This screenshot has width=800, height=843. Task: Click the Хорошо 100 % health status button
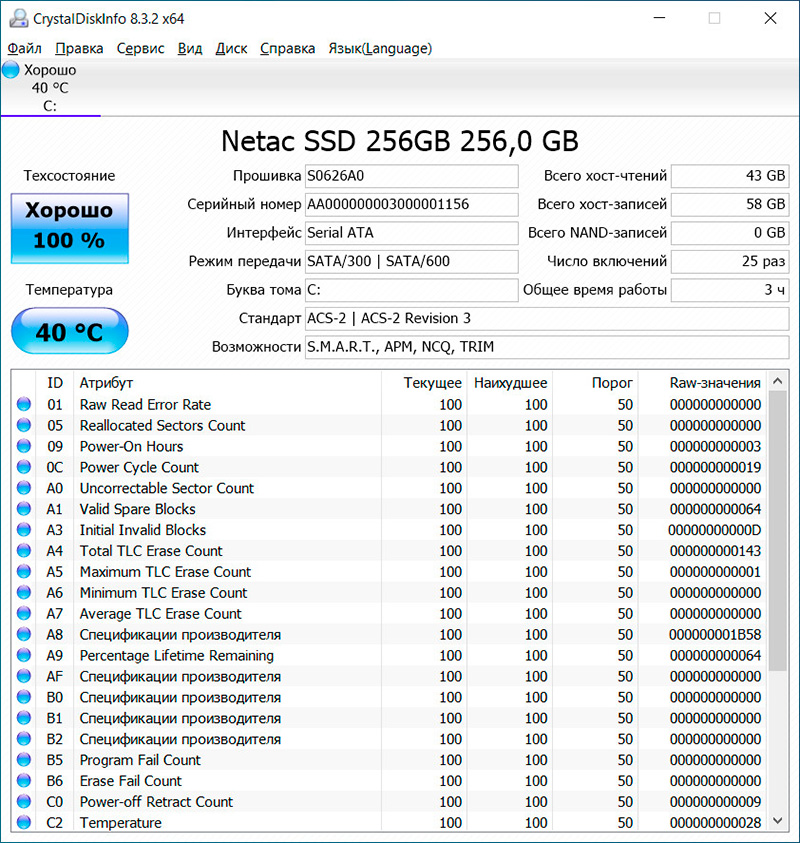(69, 226)
